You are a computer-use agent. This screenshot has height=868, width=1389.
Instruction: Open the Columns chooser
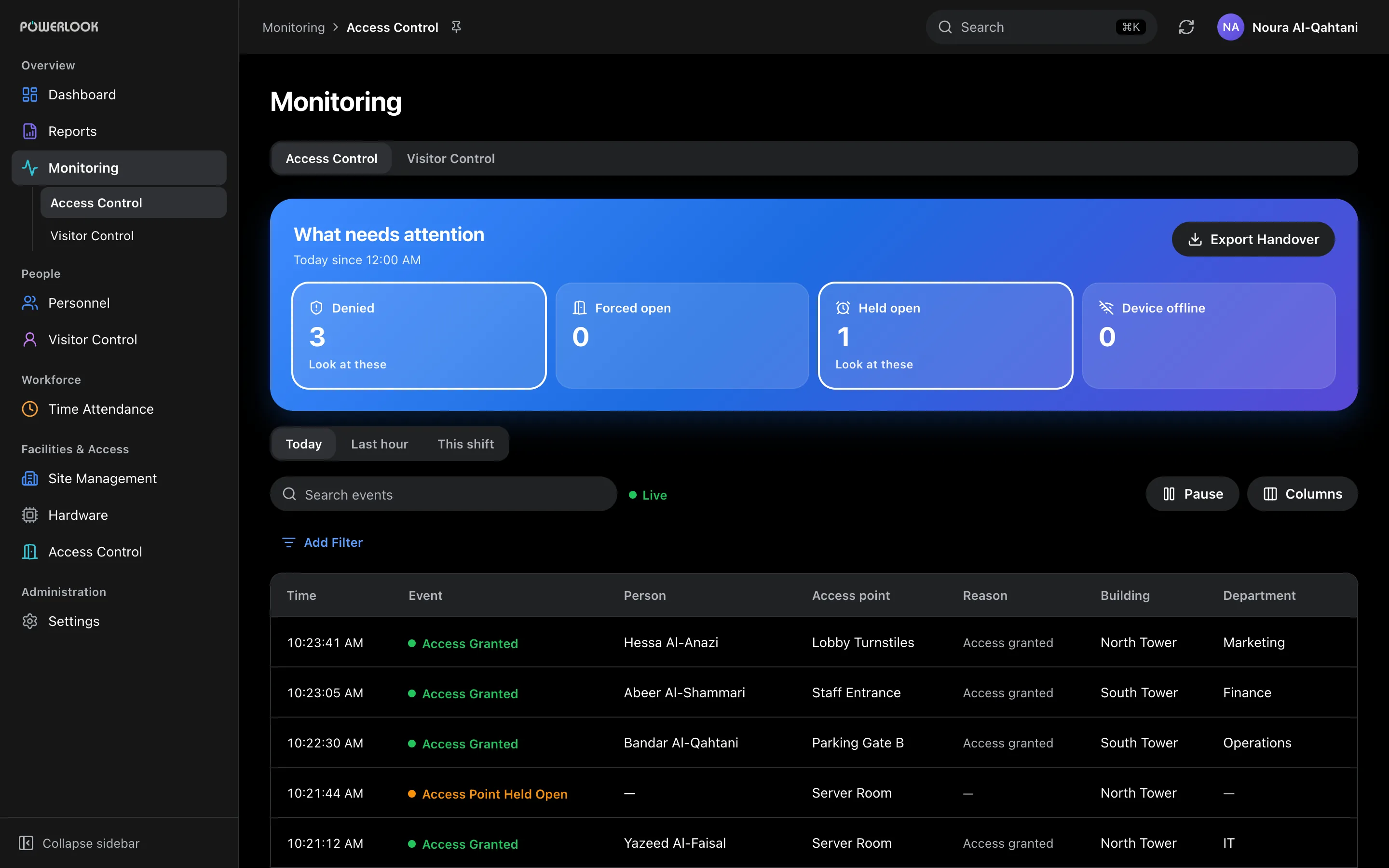[1302, 494]
